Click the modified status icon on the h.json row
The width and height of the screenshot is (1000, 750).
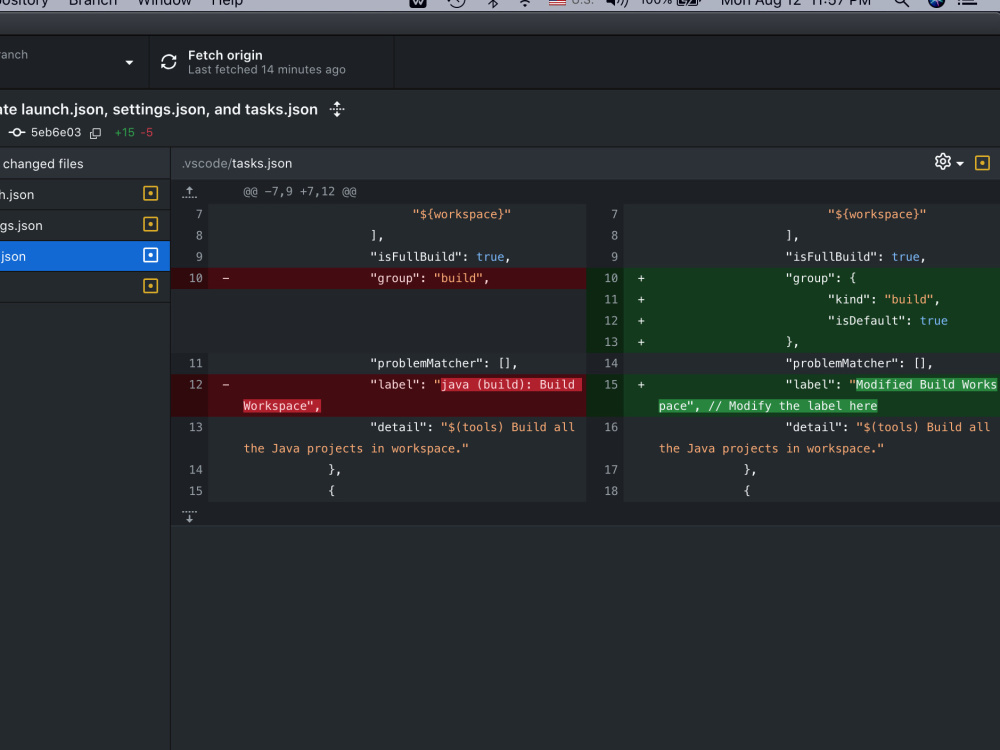151,194
